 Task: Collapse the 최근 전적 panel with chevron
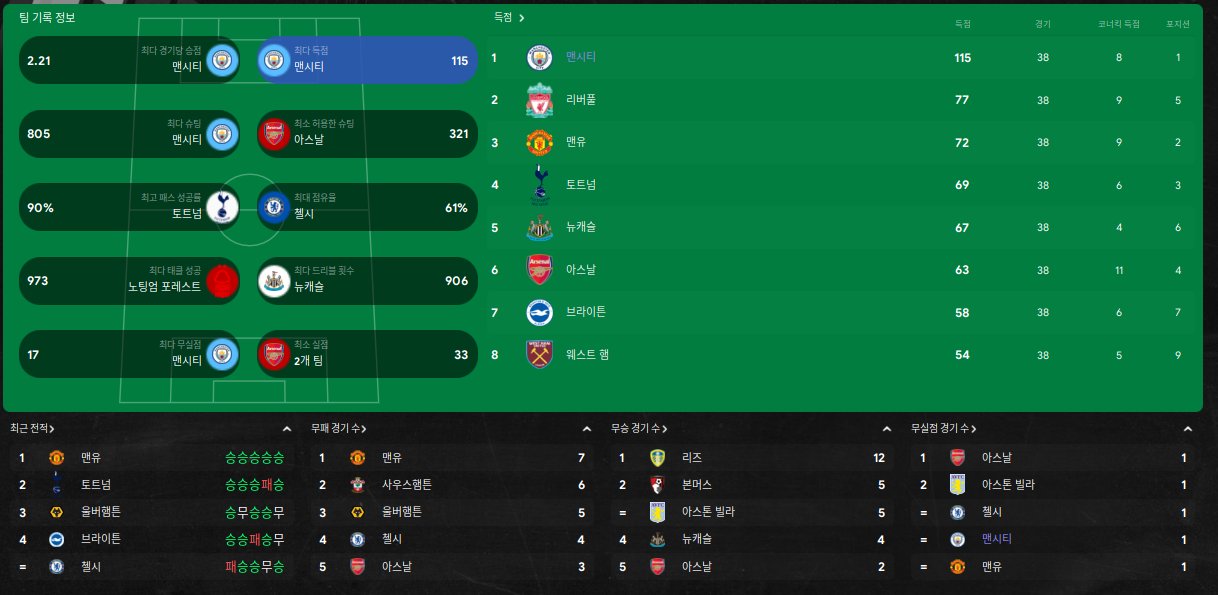click(x=287, y=429)
